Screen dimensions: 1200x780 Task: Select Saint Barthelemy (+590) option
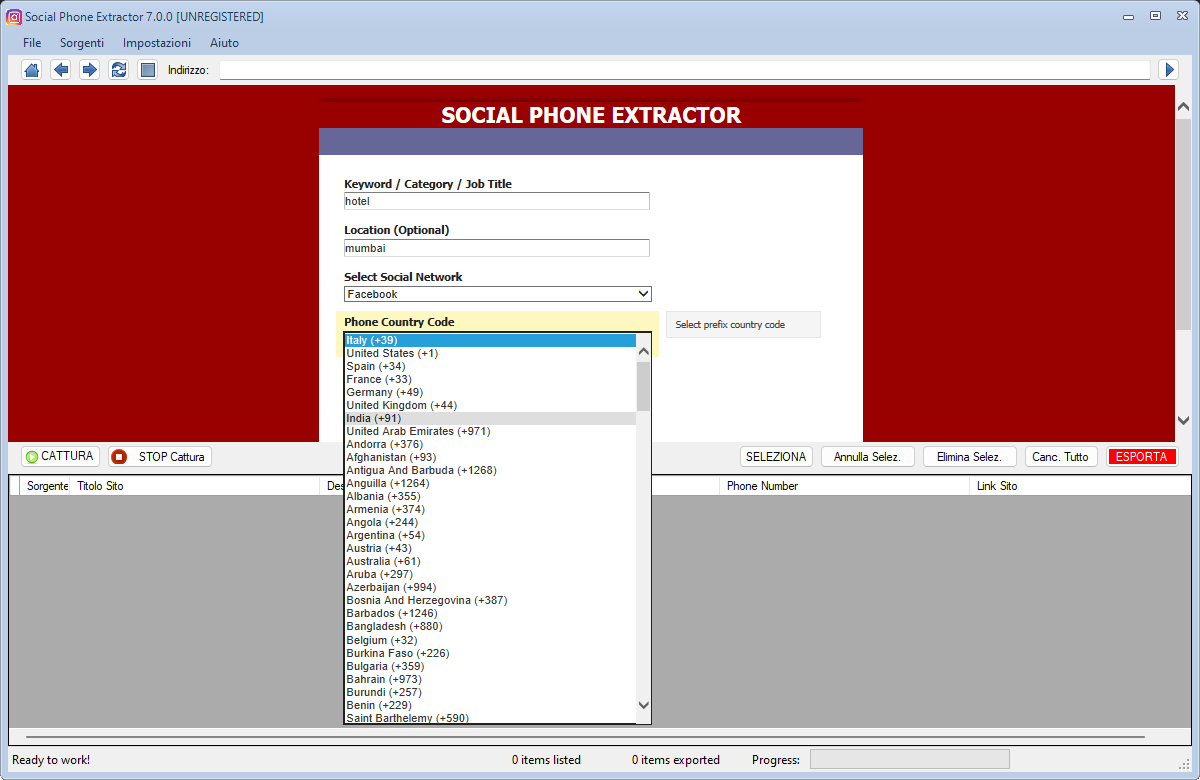[490, 717]
